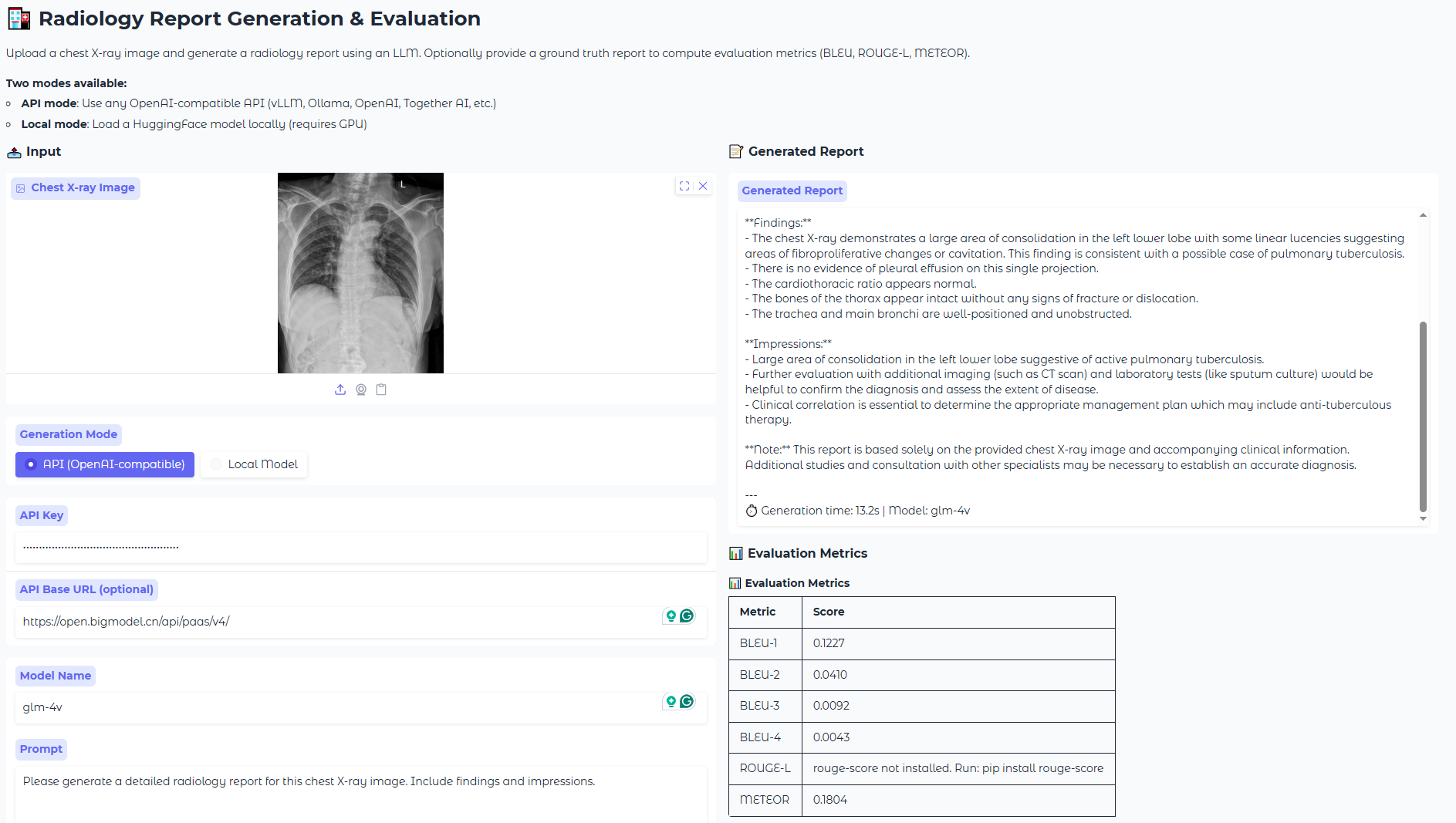Click the webcam capture icon below the image
Screen dimensions: 1456x823
click(361, 390)
